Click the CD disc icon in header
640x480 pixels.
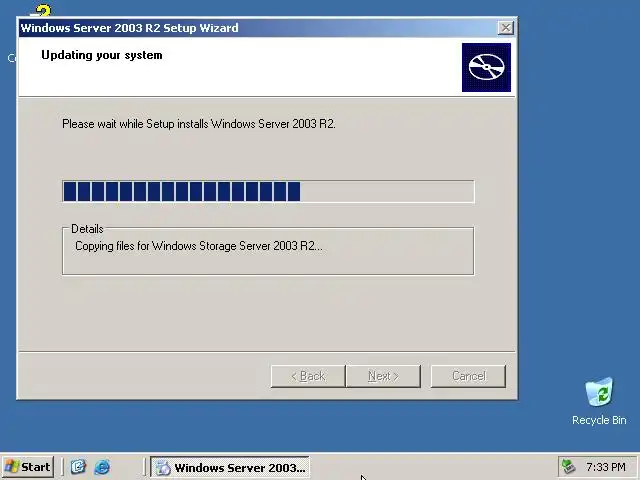tap(486, 67)
